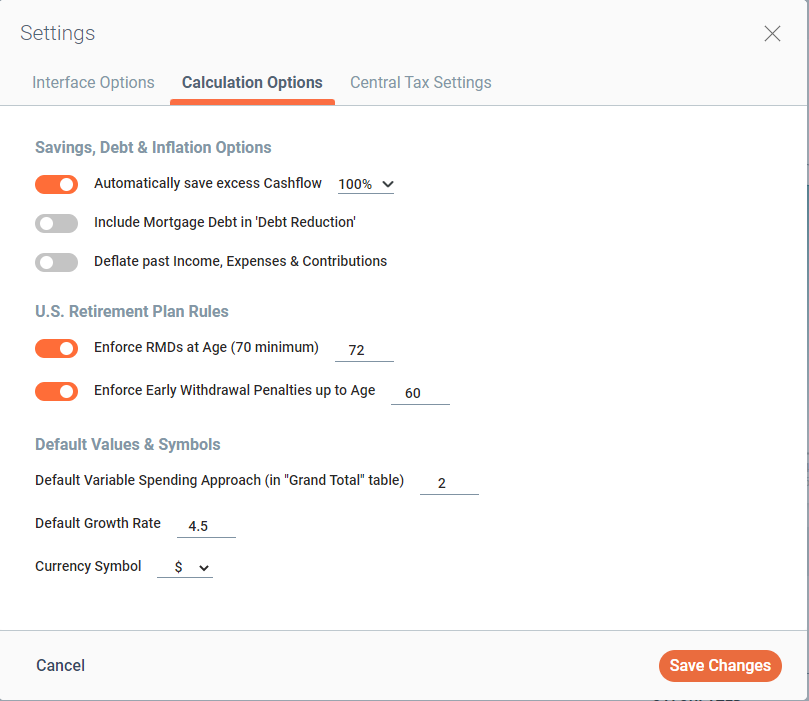Disable automatic excess Cashflow saving
The height and width of the screenshot is (701, 809).
[56, 184]
